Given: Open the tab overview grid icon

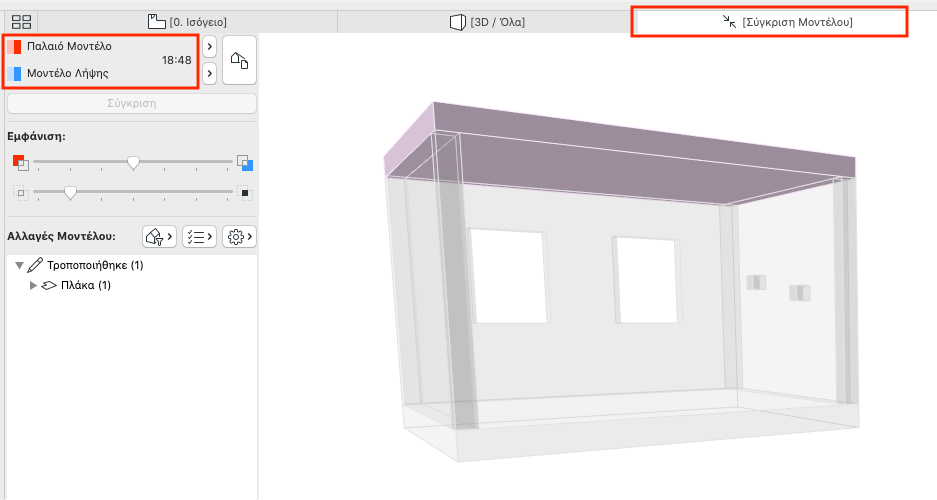Looking at the screenshot, I should 22,22.
